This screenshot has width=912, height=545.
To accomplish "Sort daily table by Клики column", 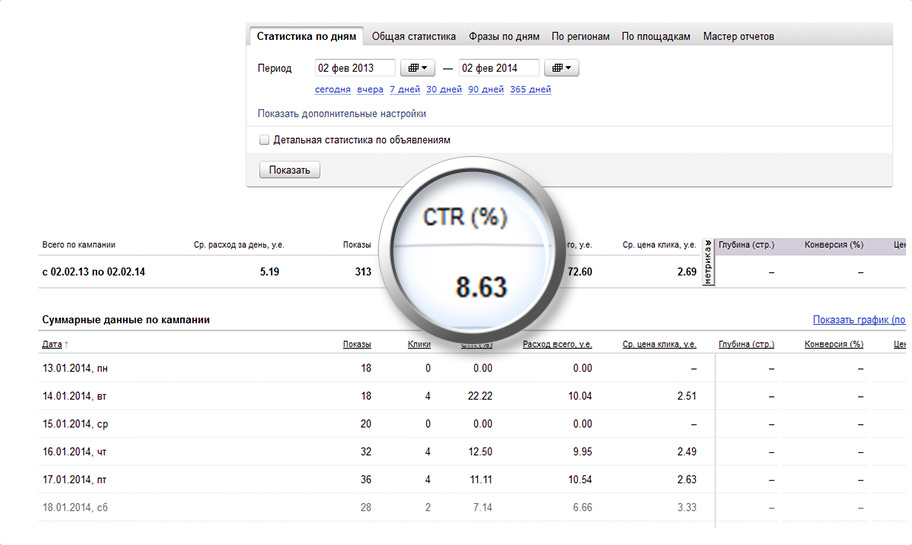I will tap(419, 344).
